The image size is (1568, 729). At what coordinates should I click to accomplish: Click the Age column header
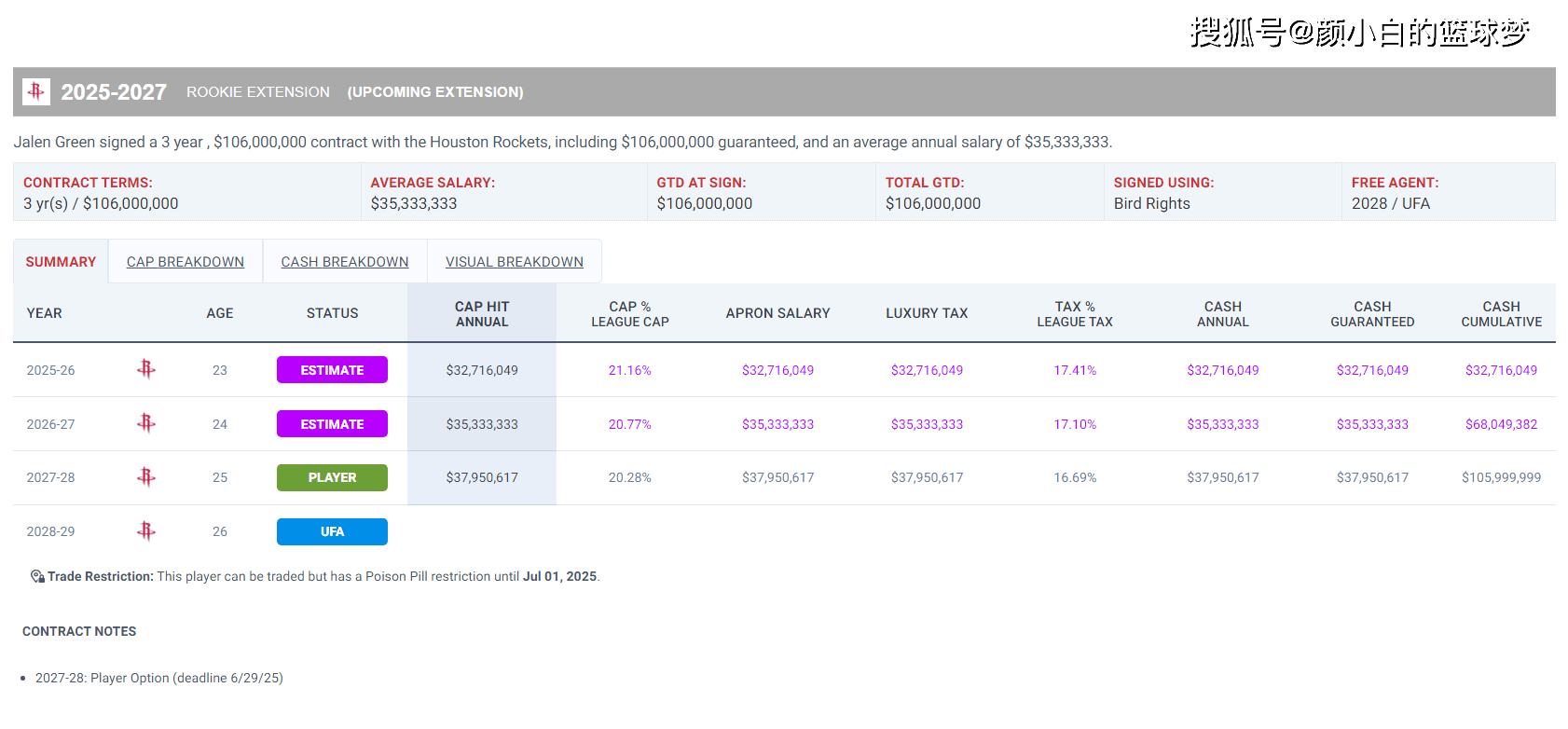tap(220, 313)
